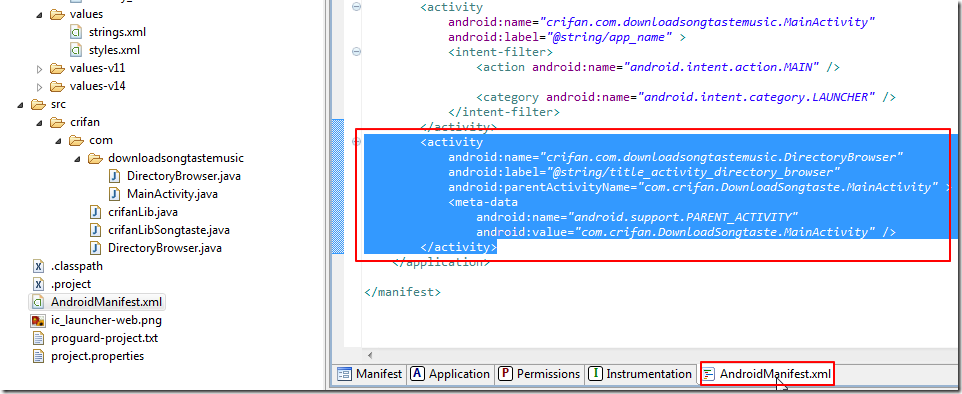Select the downloadsongtastemusic folder icon
Screen dimensions: 962x394
click(95, 158)
